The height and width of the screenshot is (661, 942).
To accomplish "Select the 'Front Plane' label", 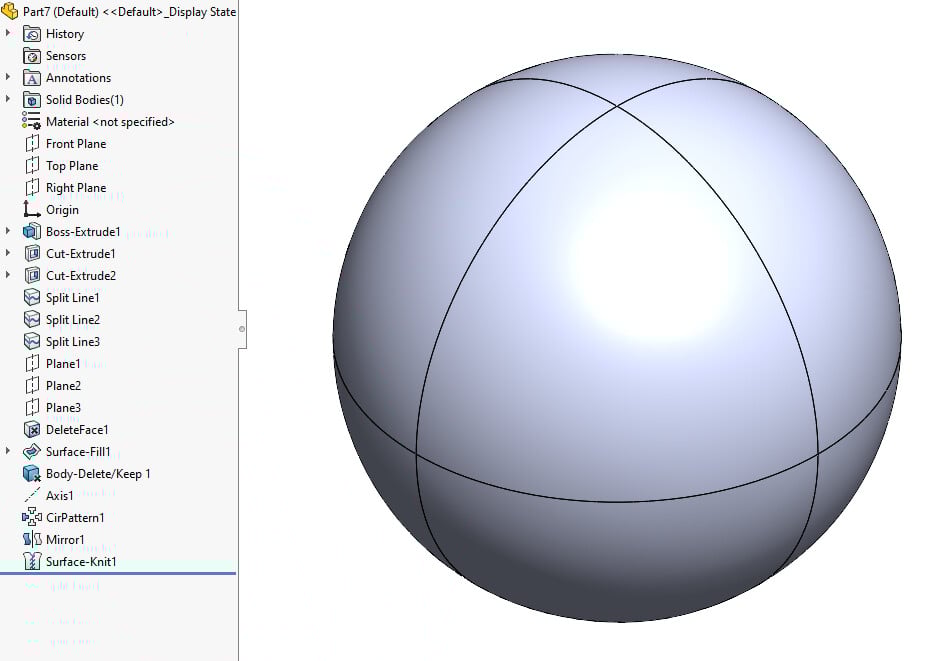I will tap(76, 144).
